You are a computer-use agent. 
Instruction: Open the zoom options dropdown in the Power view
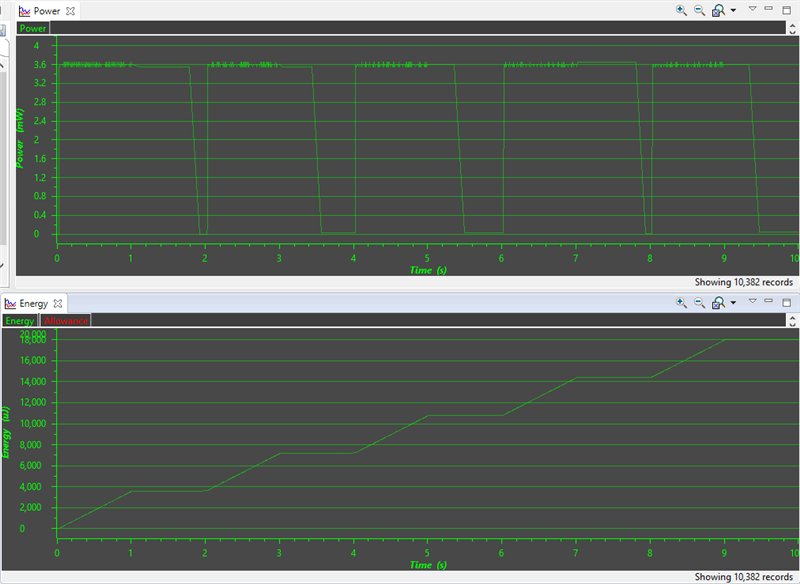[733, 10]
